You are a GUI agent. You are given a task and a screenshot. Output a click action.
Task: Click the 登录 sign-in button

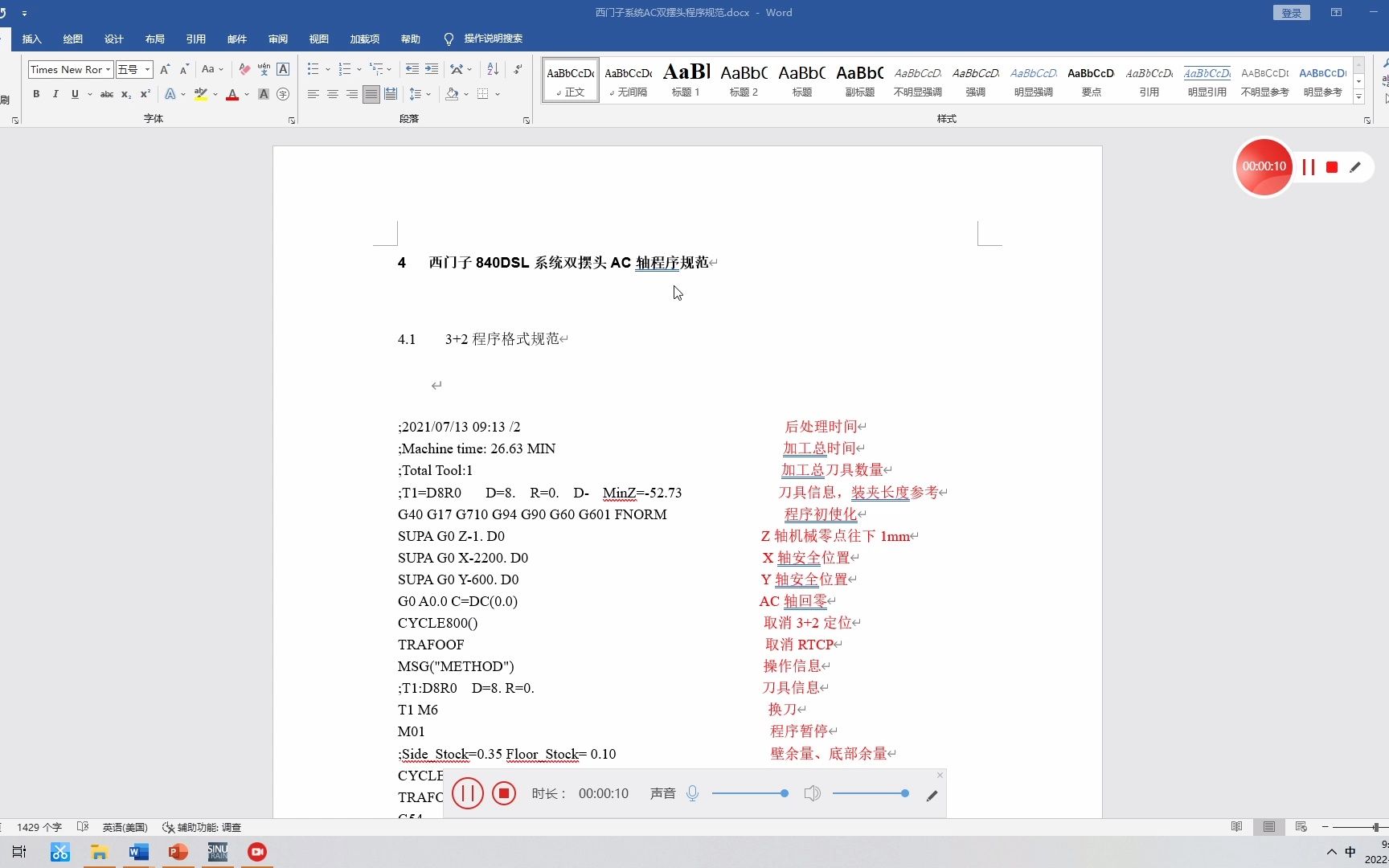coord(1291,13)
